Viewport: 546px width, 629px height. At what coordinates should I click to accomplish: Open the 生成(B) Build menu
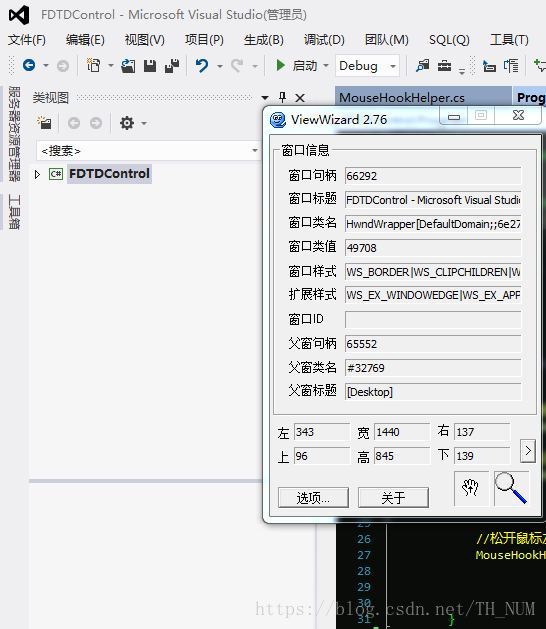264,40
